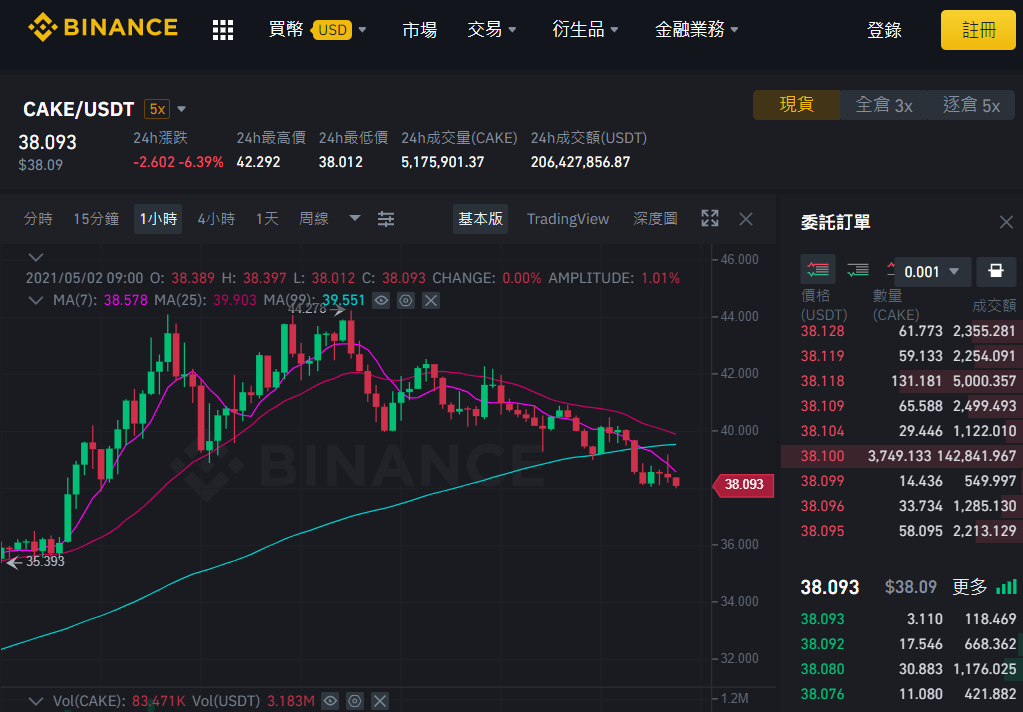Go to the 市場 menu item

point(420,29)
